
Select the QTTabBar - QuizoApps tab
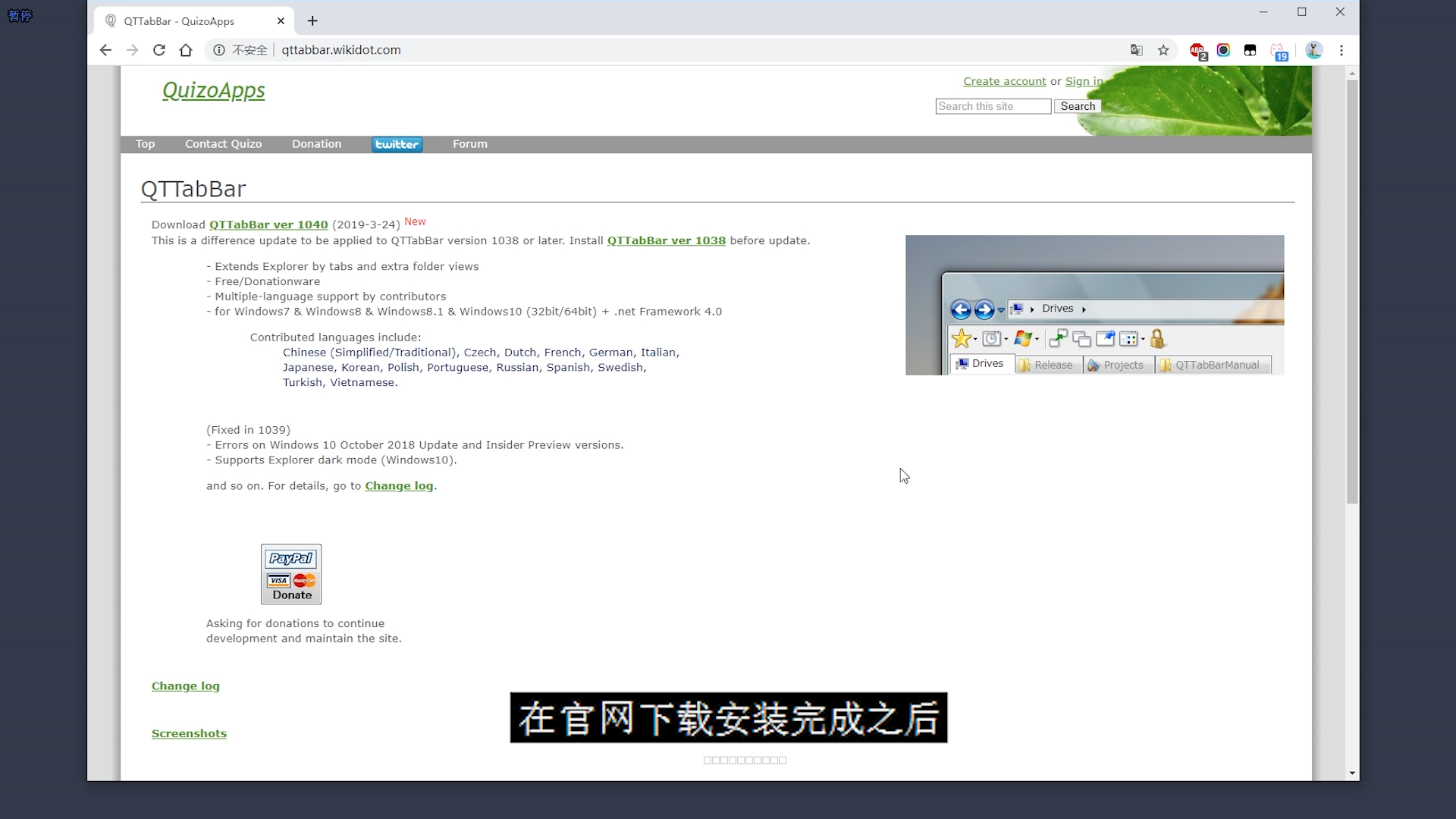point(193,21)
